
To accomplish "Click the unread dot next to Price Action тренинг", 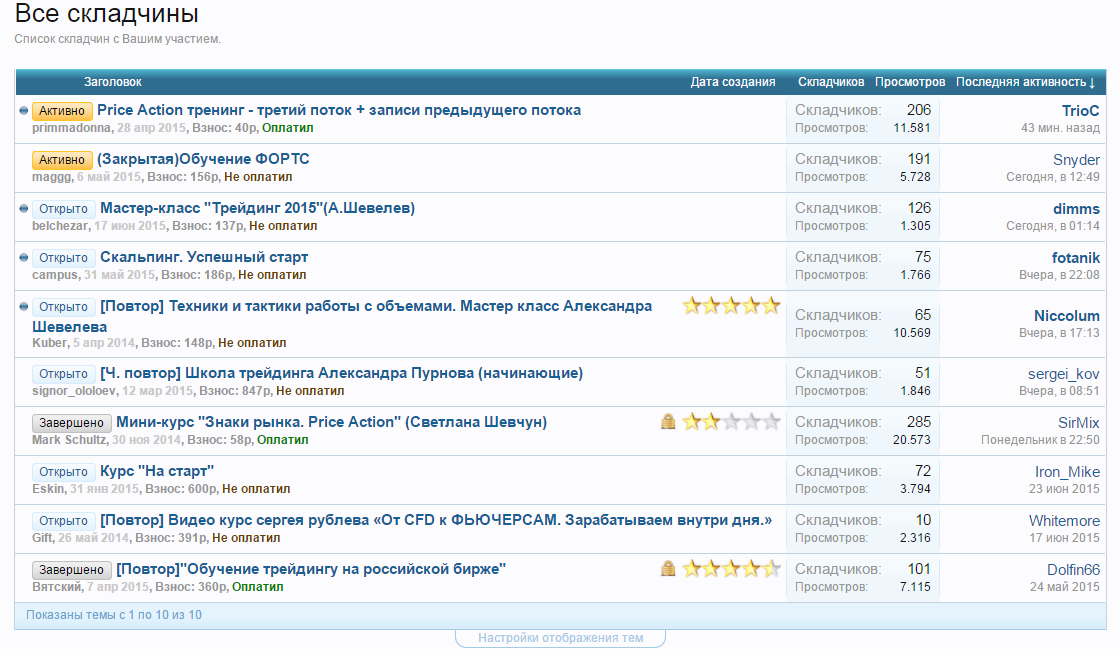I will (24, 111).
